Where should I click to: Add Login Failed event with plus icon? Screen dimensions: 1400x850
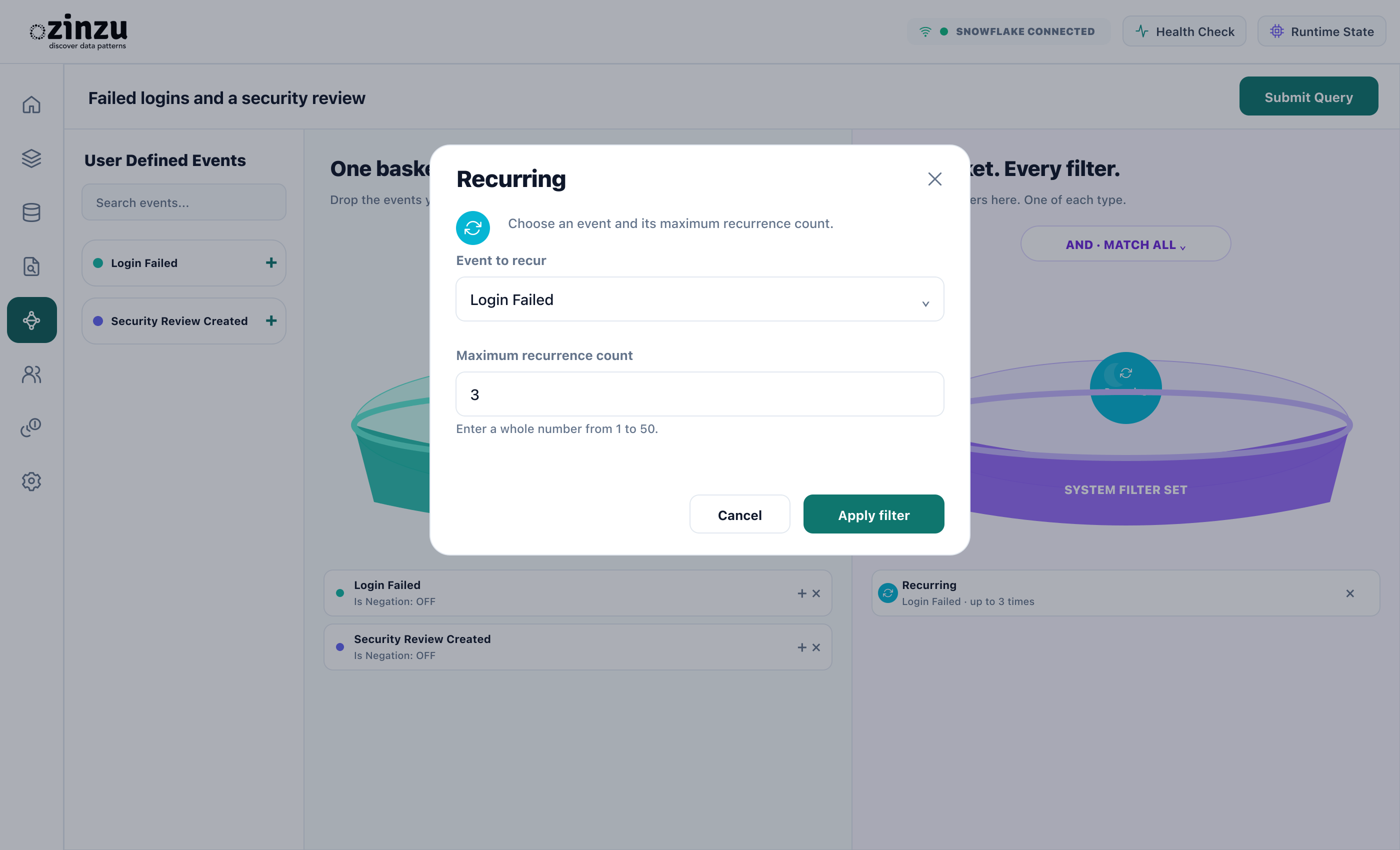click(271, 263)
